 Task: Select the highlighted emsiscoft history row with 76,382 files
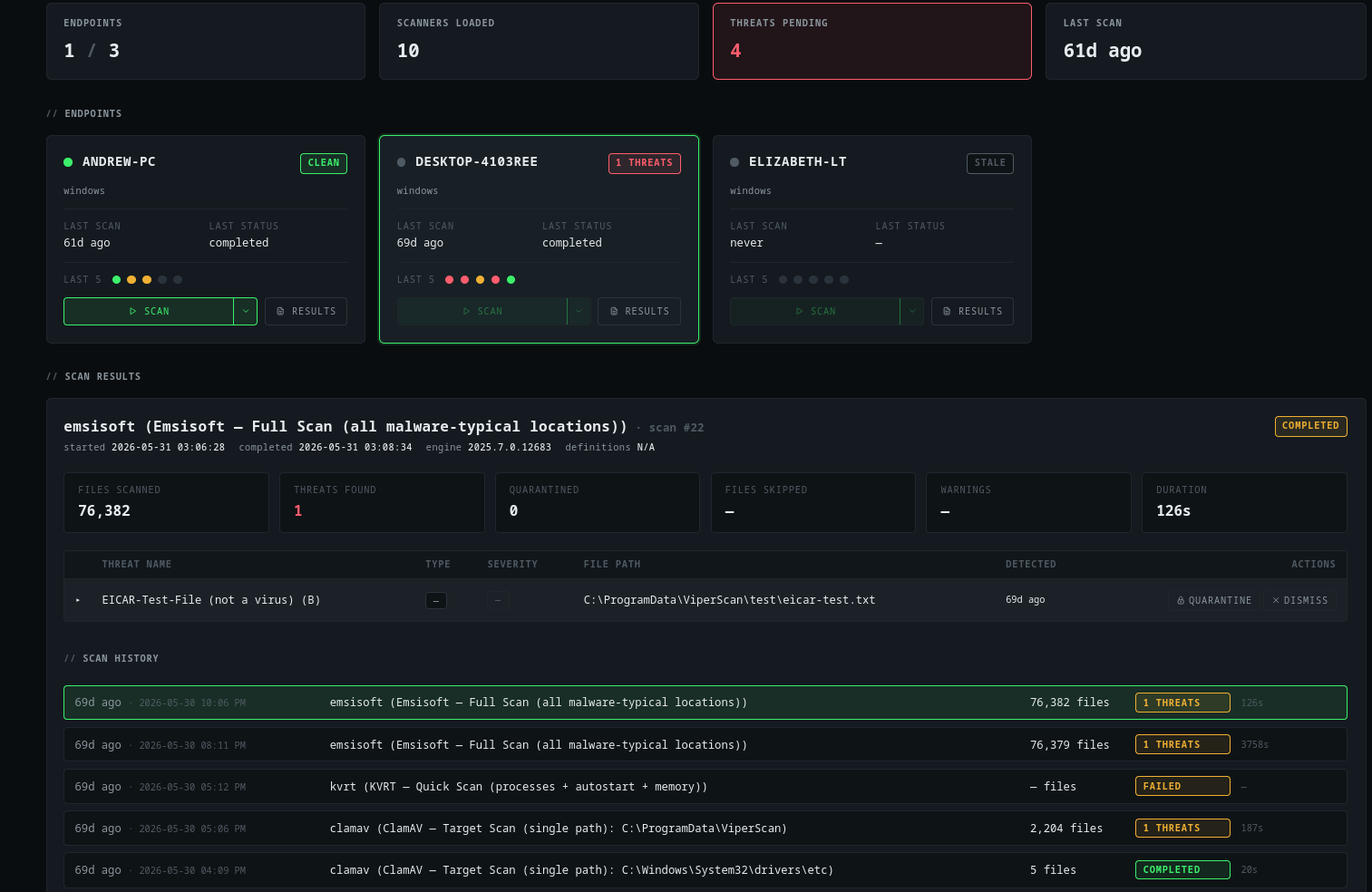coord(705,703)
